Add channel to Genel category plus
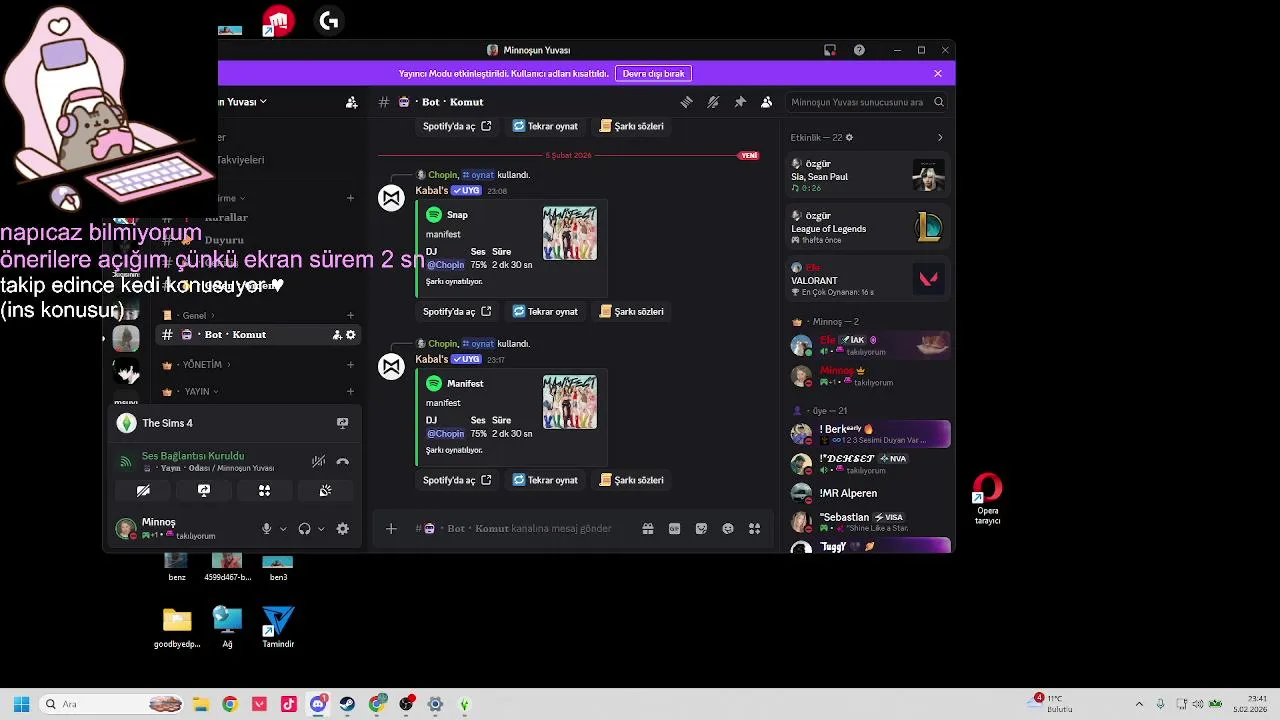 350,315
